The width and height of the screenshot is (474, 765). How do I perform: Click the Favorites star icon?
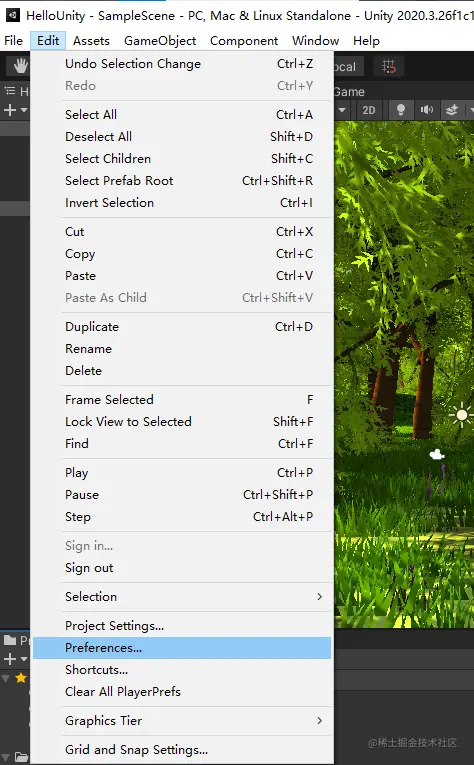[x=21, y=678]
